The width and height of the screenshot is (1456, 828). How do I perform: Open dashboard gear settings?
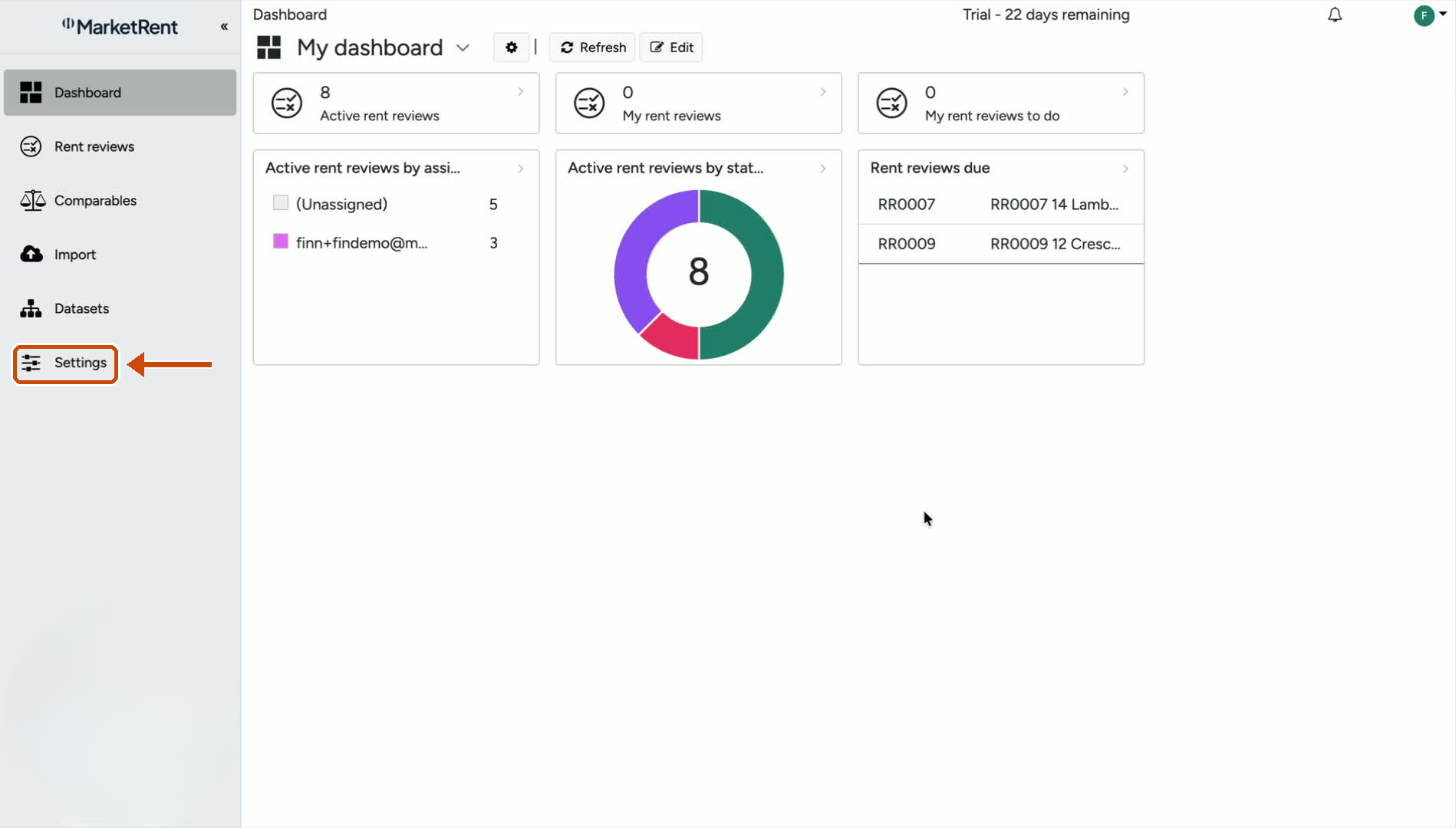click(x=512, y=48)
